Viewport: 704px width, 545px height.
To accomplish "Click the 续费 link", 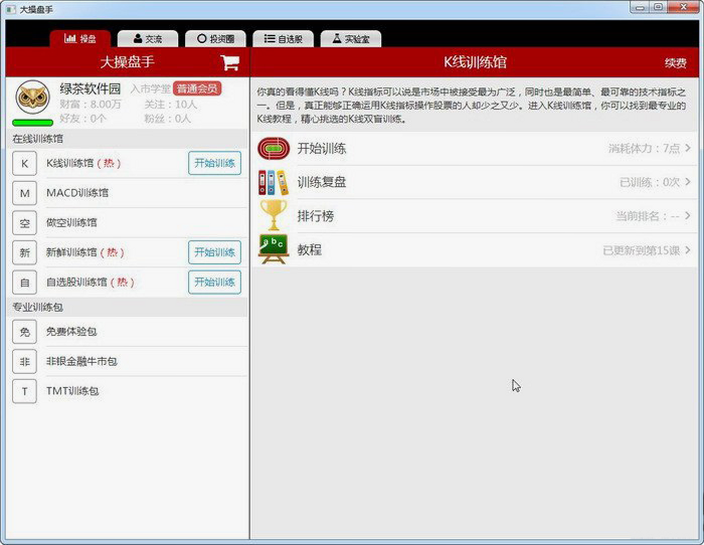I will pyautogui.click(x=675, y=63).
